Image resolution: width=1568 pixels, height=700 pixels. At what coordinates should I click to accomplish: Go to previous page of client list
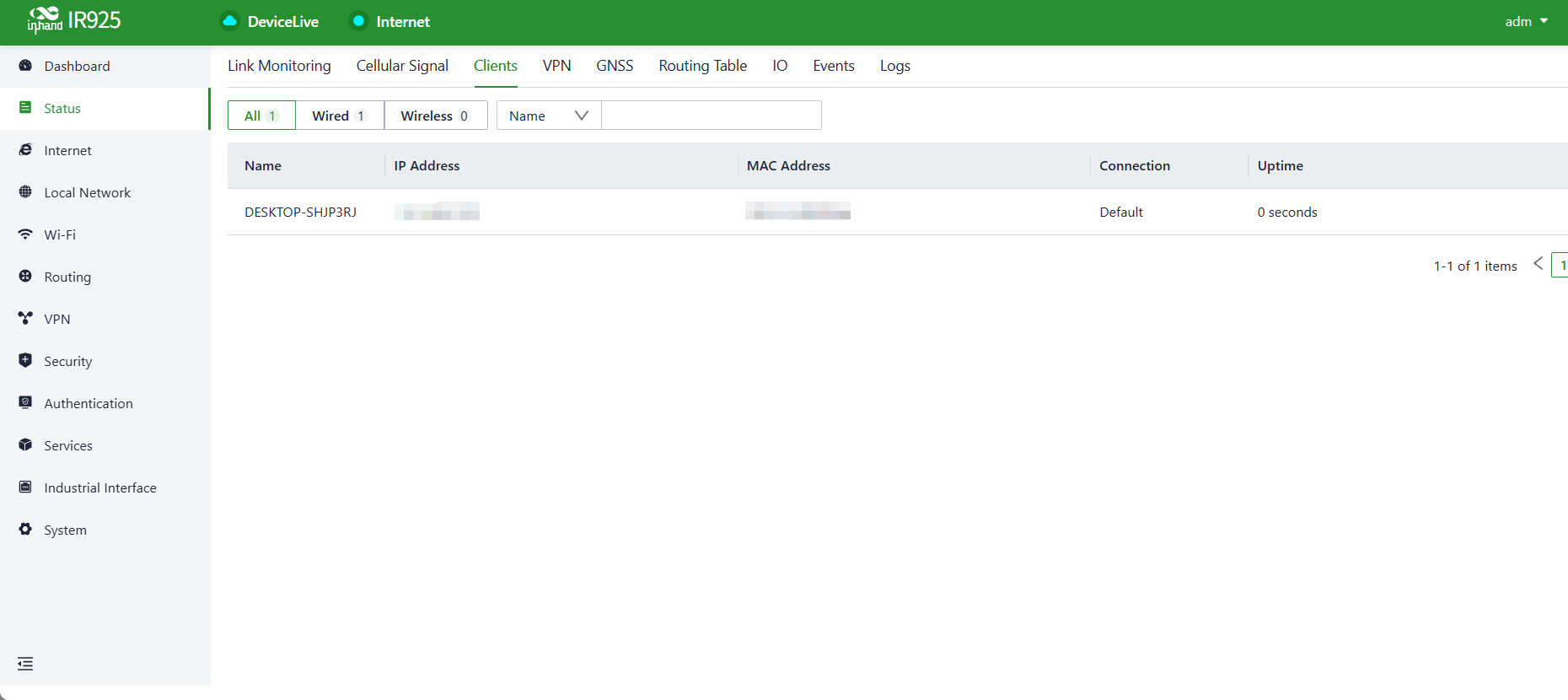(x=1538, y=264)
